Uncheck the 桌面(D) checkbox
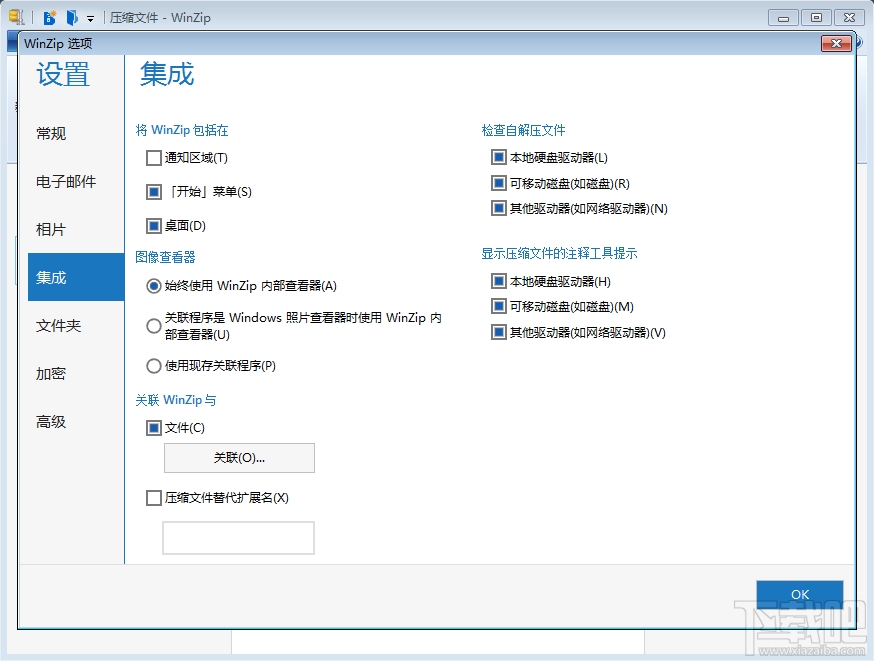The width and height of the screenshot is (874, 661). [x=154, y=226]
